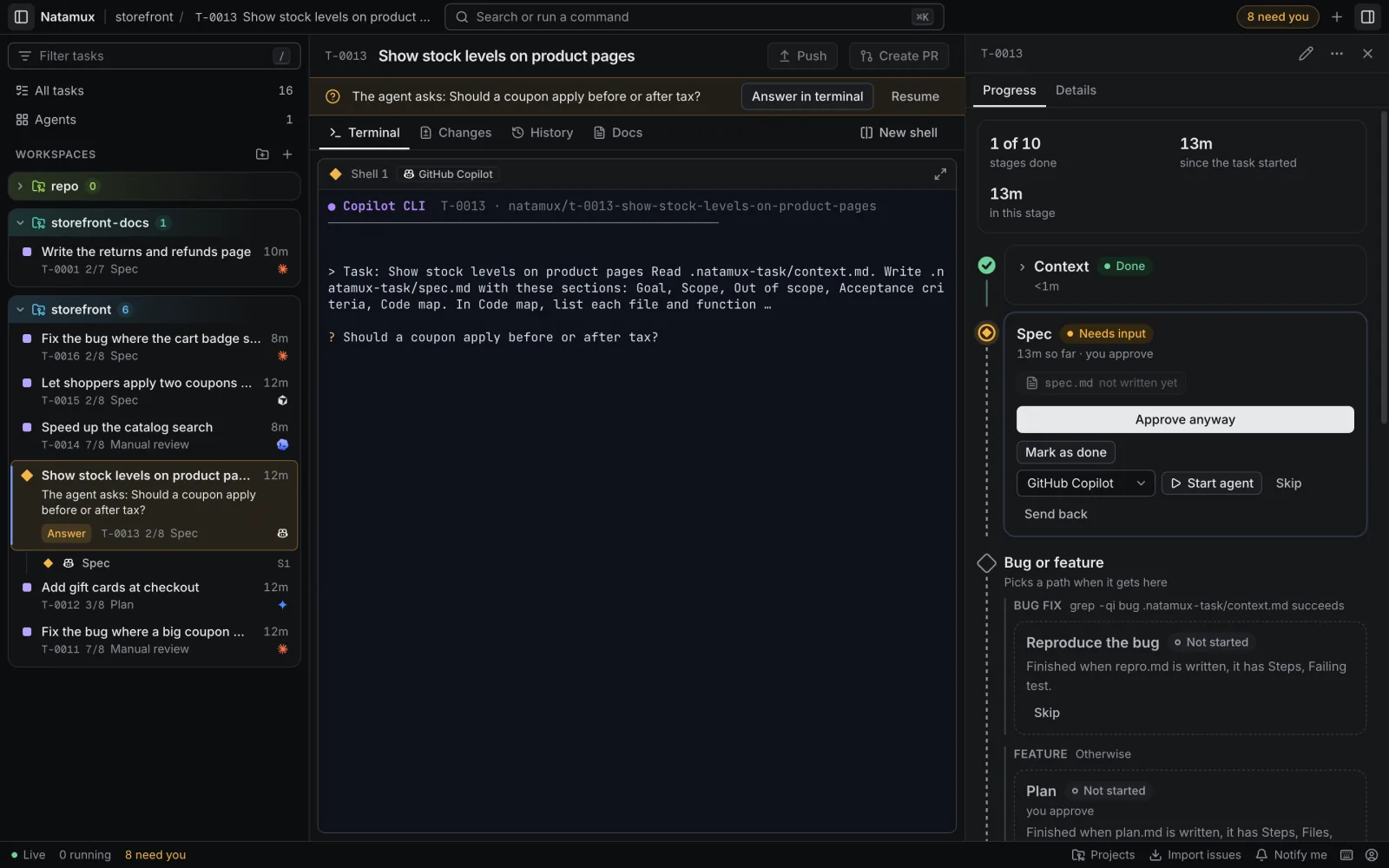1389x868 pixels.
Task: Click the orange Spec stage marker icon
Action: [x=986, y=333]
